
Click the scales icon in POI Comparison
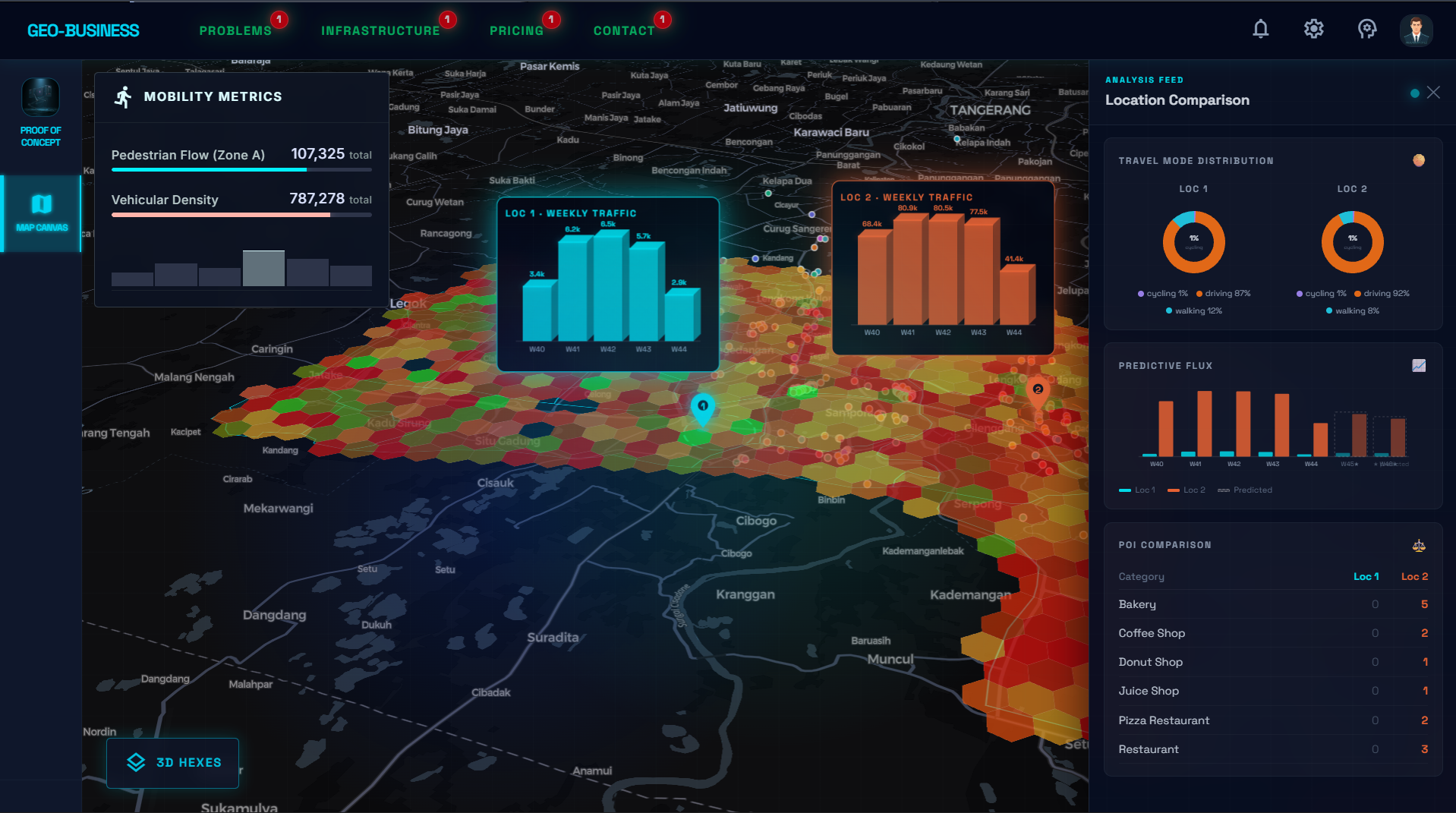click(1419, 545)
